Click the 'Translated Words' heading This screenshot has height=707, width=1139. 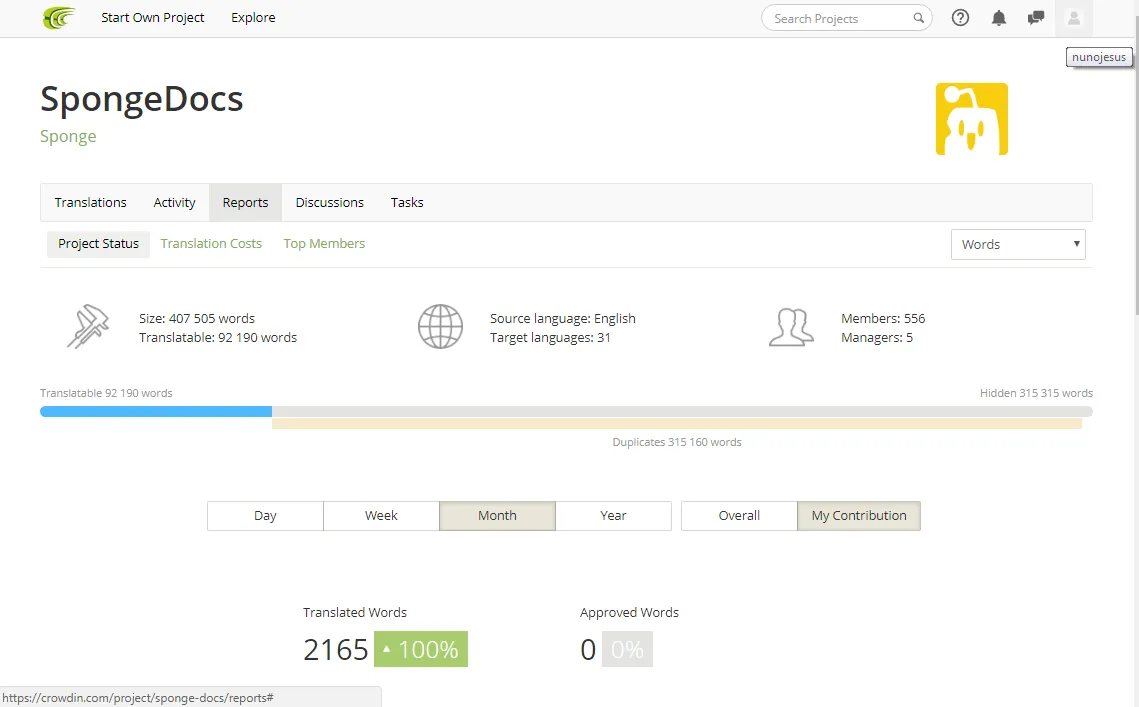(x=354, y=613)
